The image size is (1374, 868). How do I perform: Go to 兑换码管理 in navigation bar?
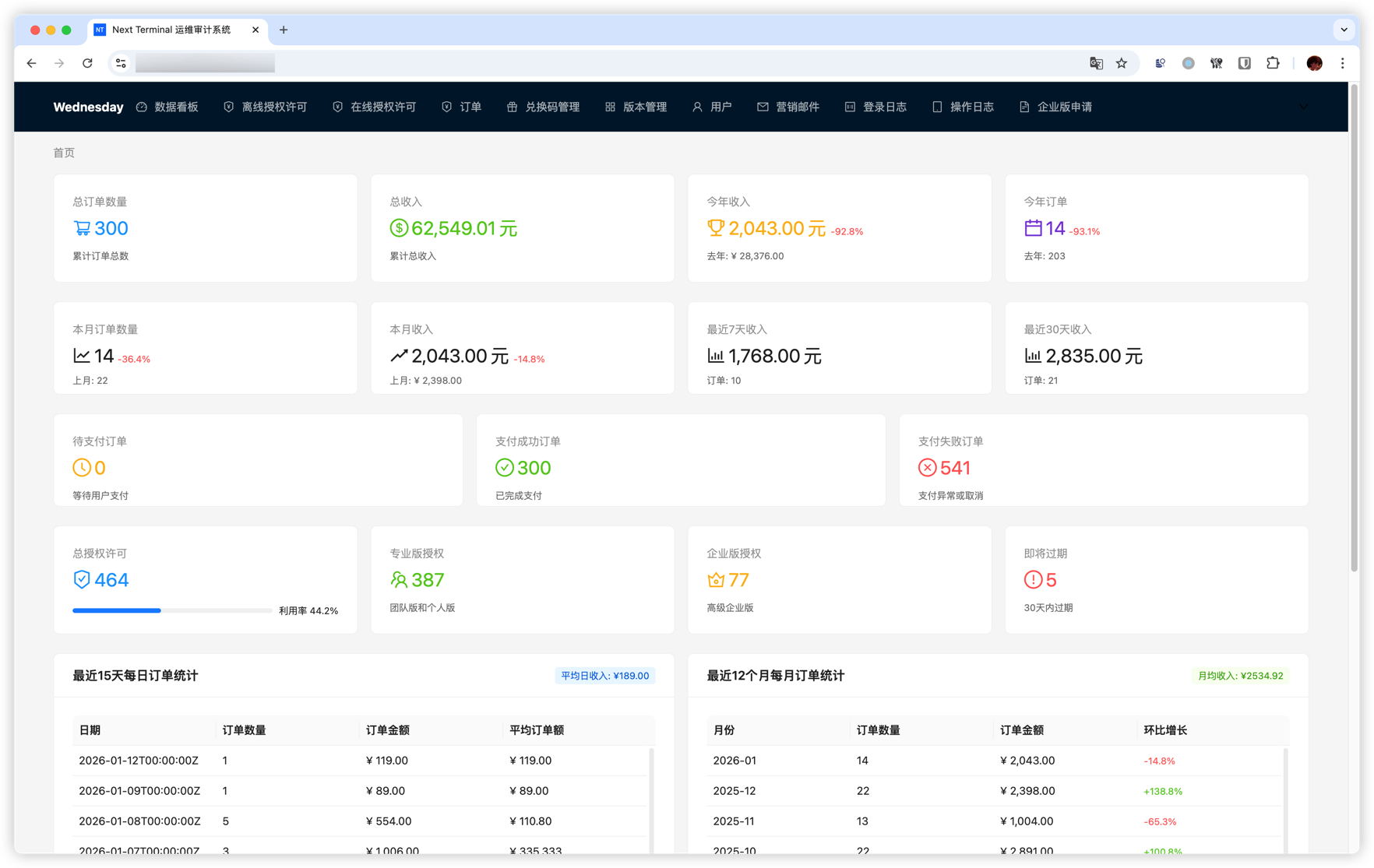click(x=544, y=107)
